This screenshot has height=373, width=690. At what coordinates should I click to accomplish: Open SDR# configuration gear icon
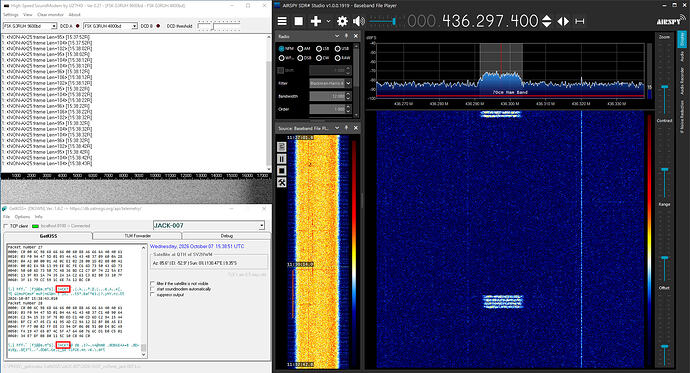342,21
